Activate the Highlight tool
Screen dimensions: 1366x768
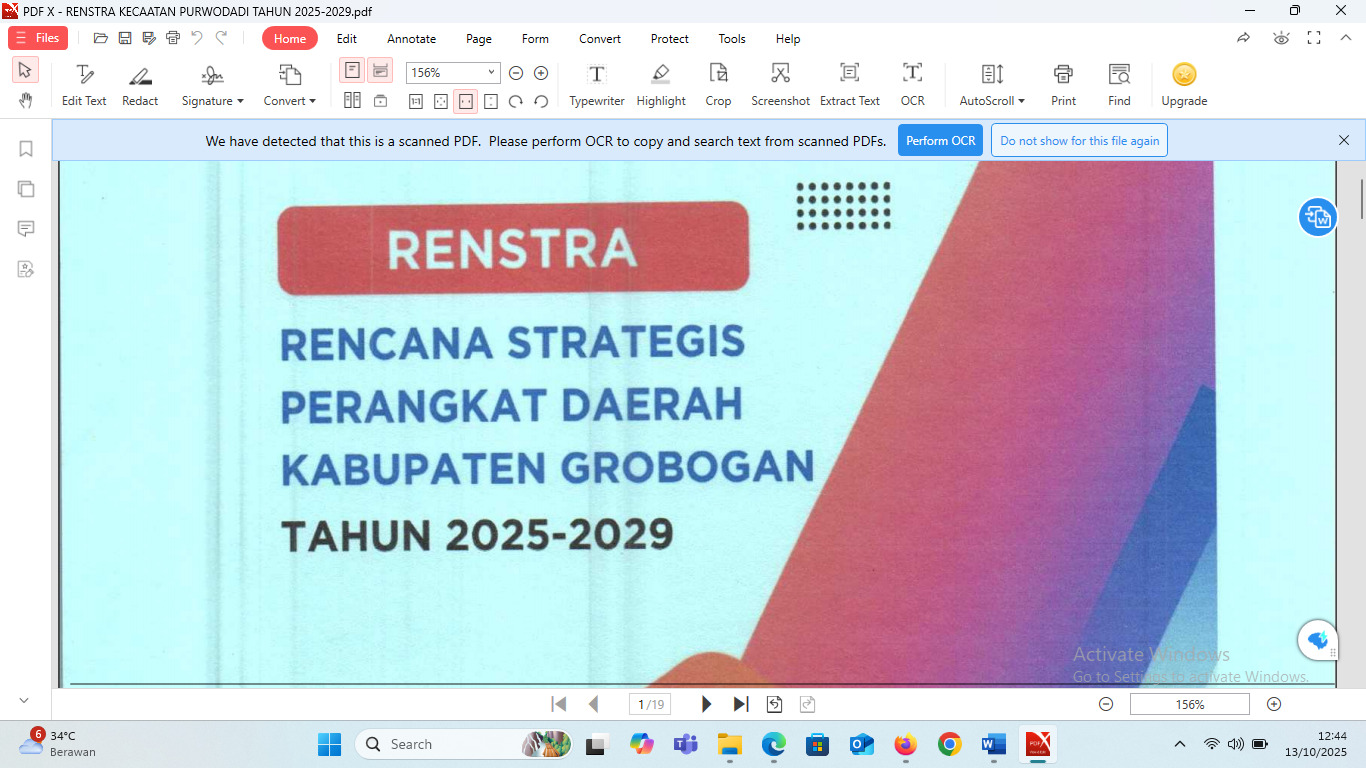pos(660,84)
